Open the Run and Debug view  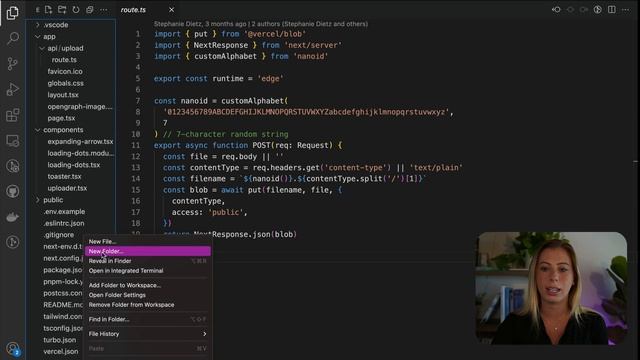click(x=13, y=89)
